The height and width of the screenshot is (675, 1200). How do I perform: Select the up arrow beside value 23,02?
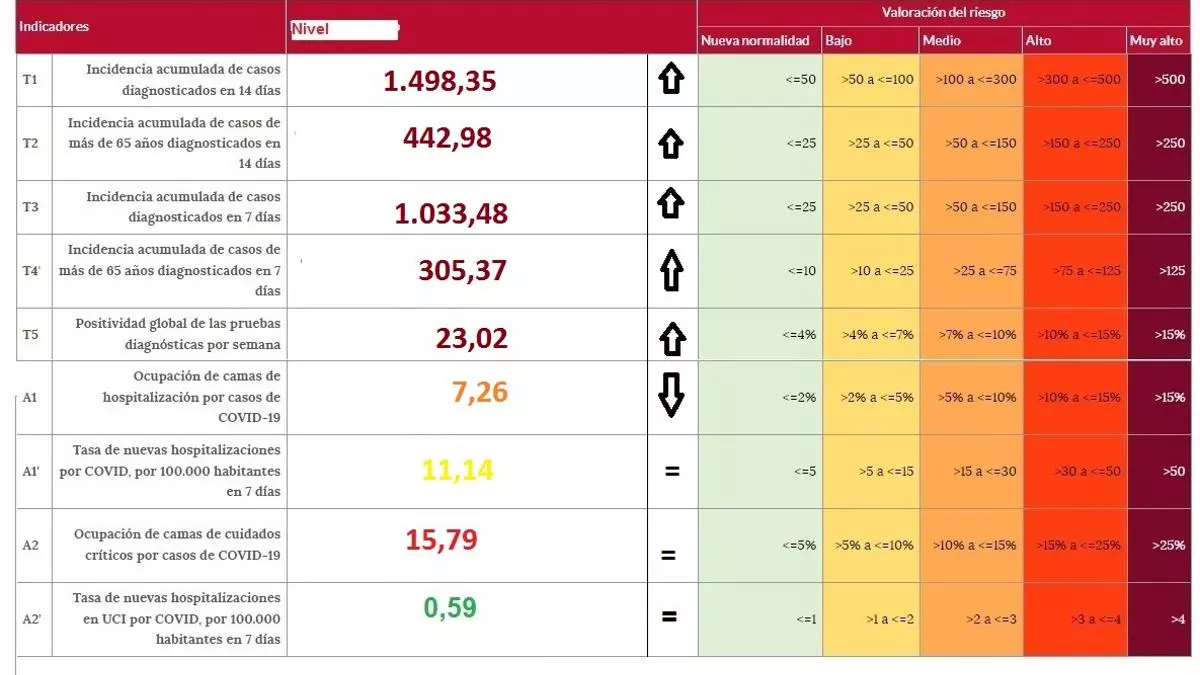[x=671, y=337]
